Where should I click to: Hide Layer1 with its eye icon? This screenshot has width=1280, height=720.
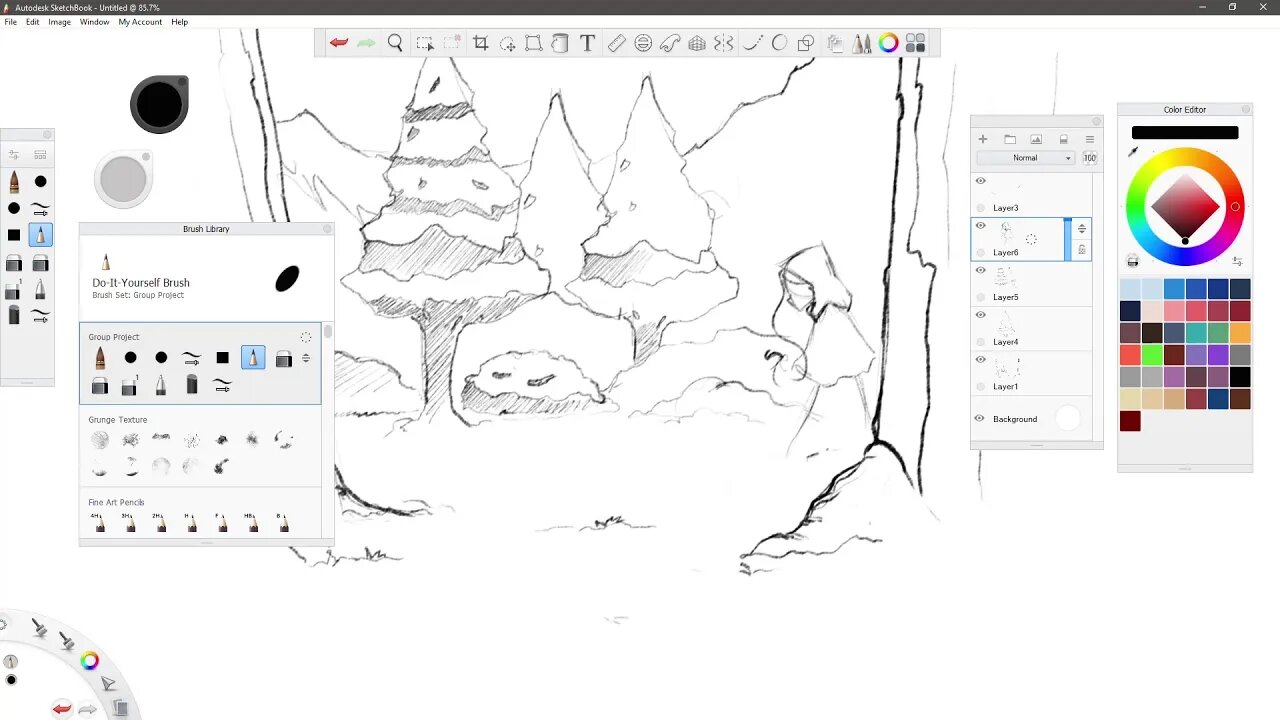pos(980,360)
